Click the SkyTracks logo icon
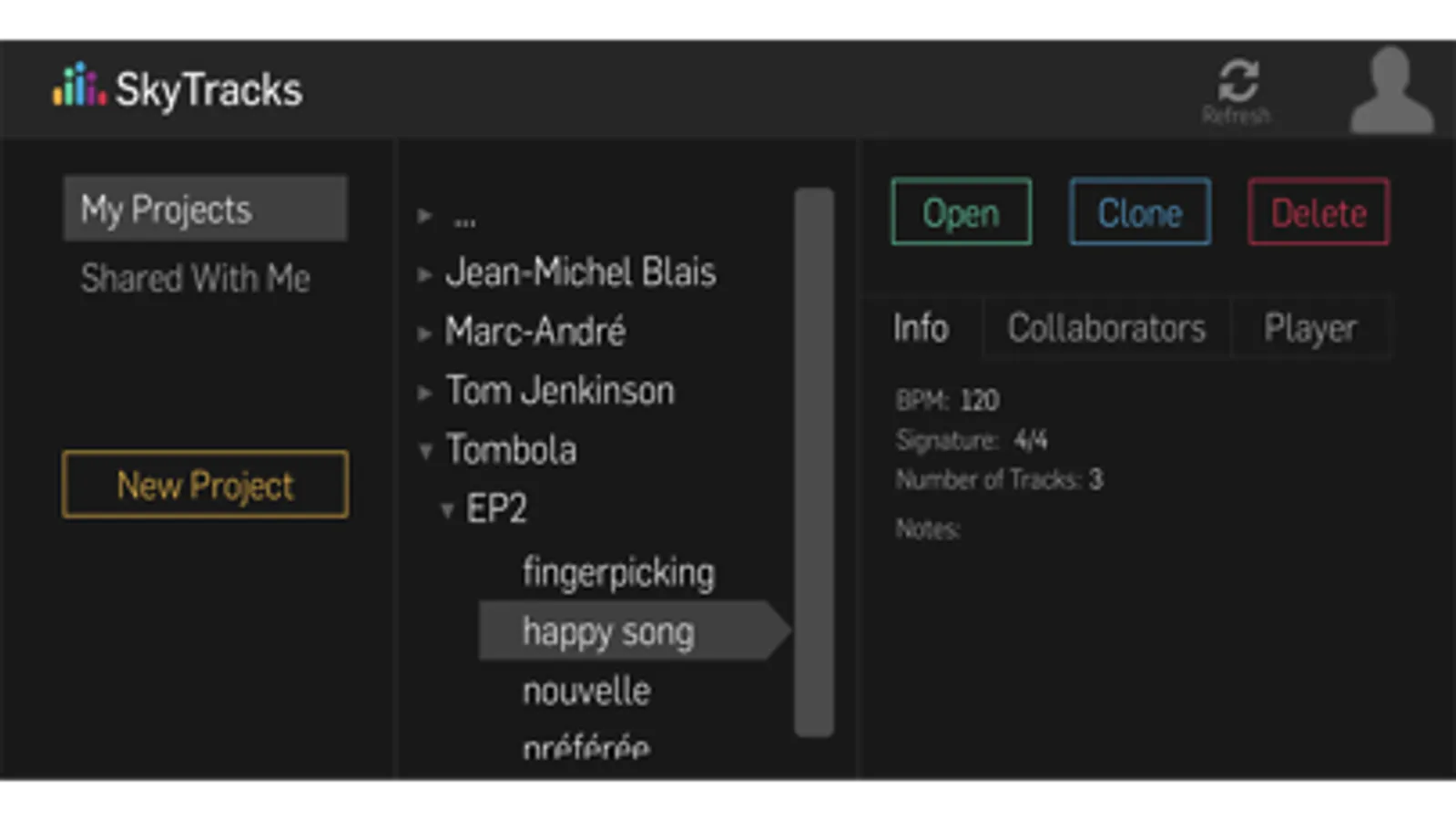The height and width of the screenshot is (820, 1456). tap(79, 86)
